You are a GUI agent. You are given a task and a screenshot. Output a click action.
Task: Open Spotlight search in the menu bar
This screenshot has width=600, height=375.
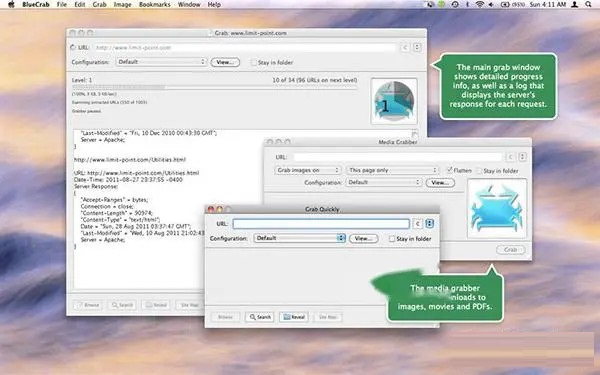(588, 5)
